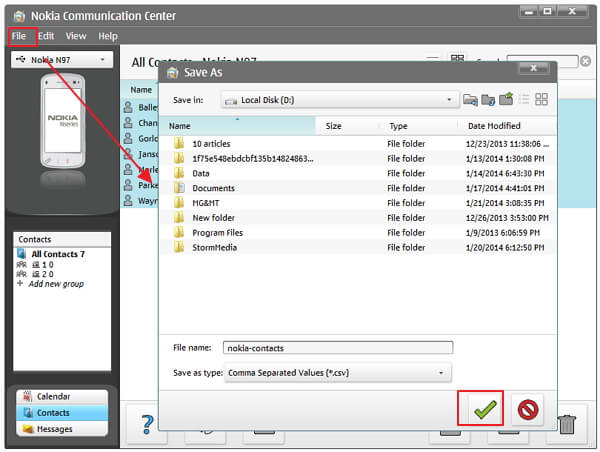Screen dimensions: 600x452
Task: Select contact group '2 0'
Action: (43, 274)
